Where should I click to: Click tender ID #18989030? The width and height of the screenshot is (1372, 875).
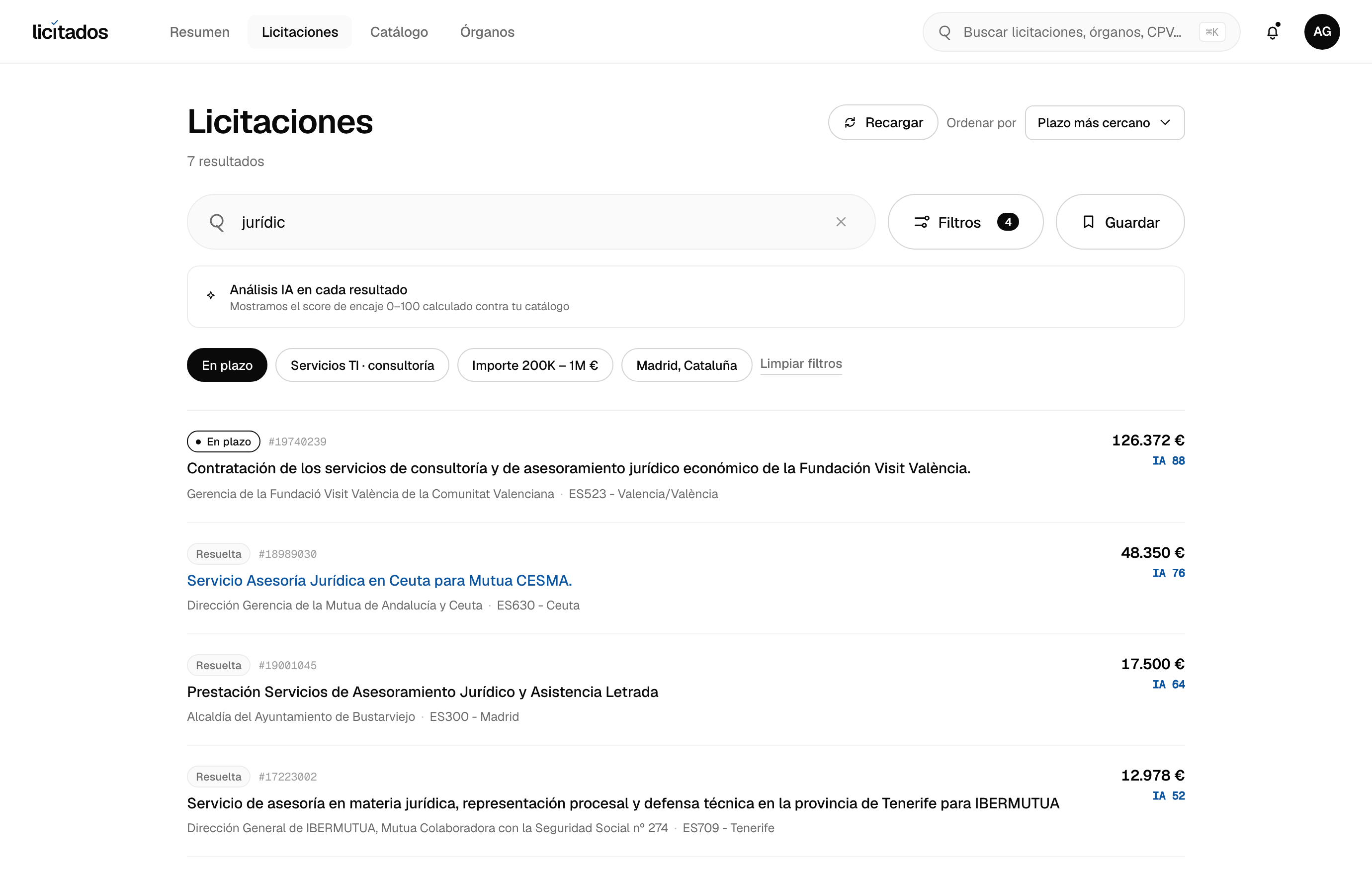(288, 554)
